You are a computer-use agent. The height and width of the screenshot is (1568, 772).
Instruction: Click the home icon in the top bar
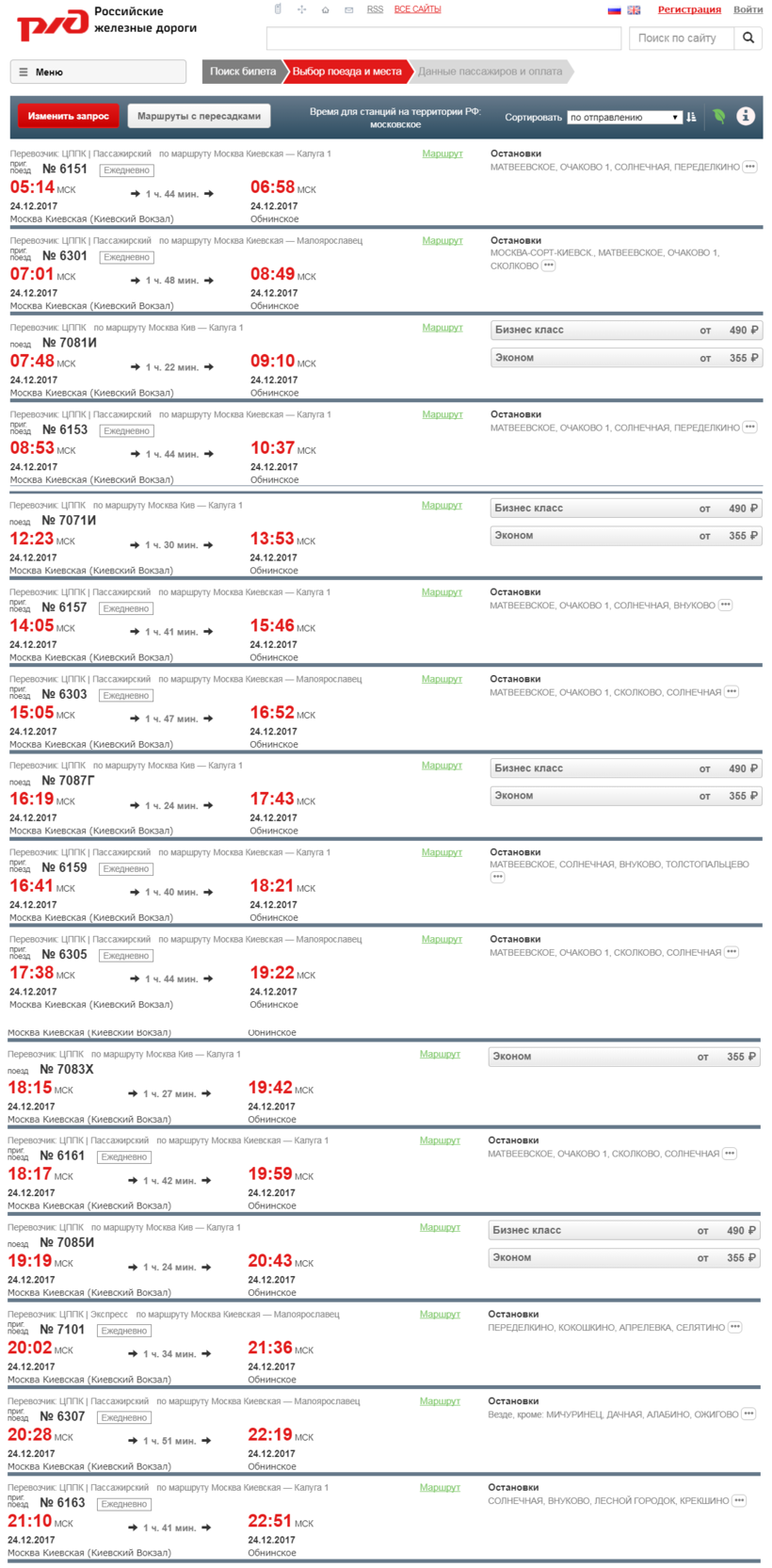[x=325, y=9]
